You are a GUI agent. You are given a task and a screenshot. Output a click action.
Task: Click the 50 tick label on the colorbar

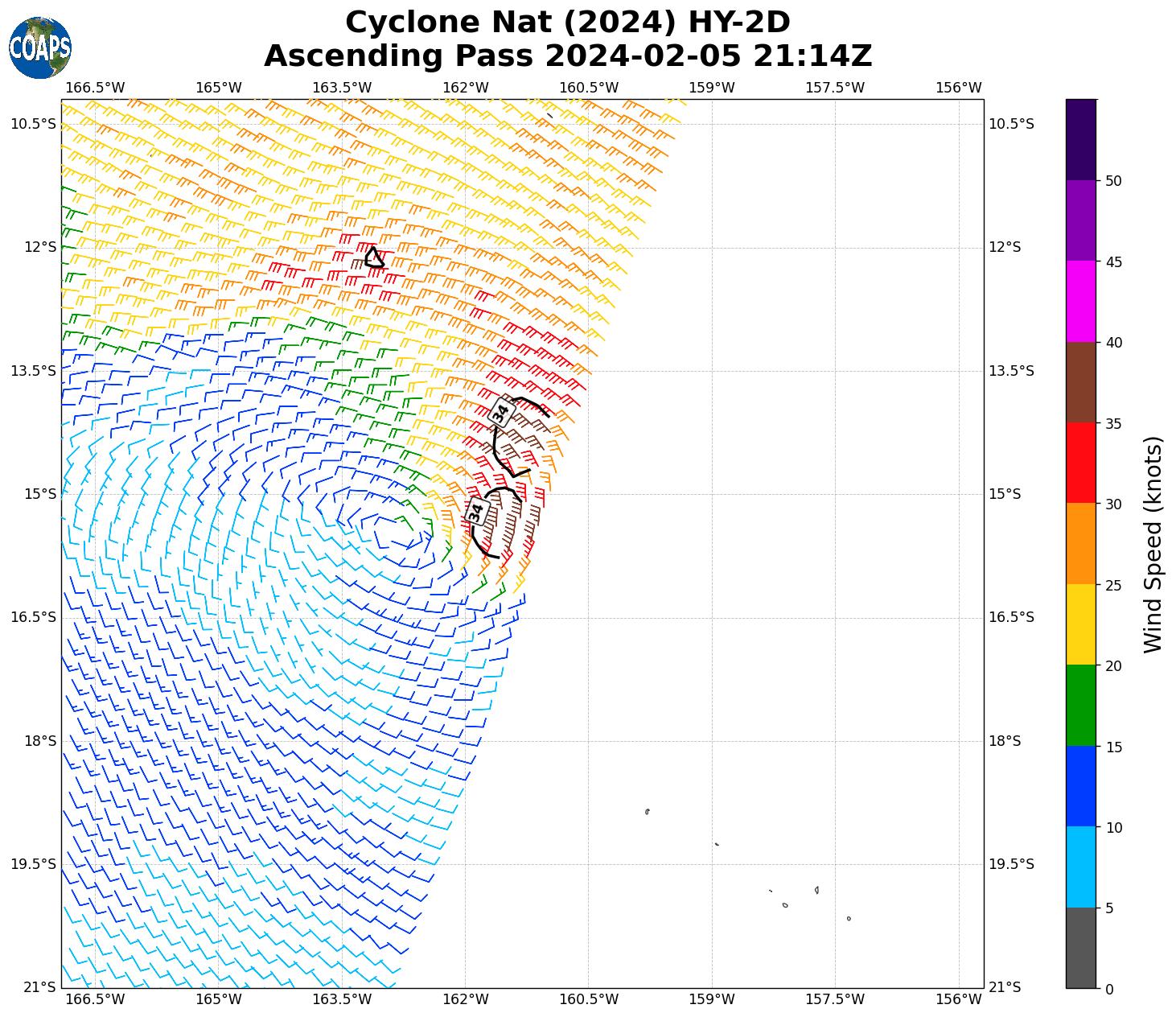click(1113, 181)
